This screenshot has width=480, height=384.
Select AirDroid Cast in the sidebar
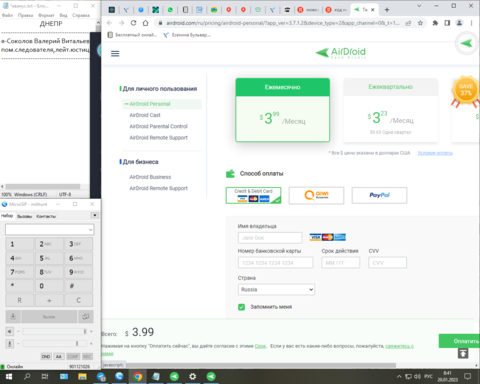[x=145, y=115]
